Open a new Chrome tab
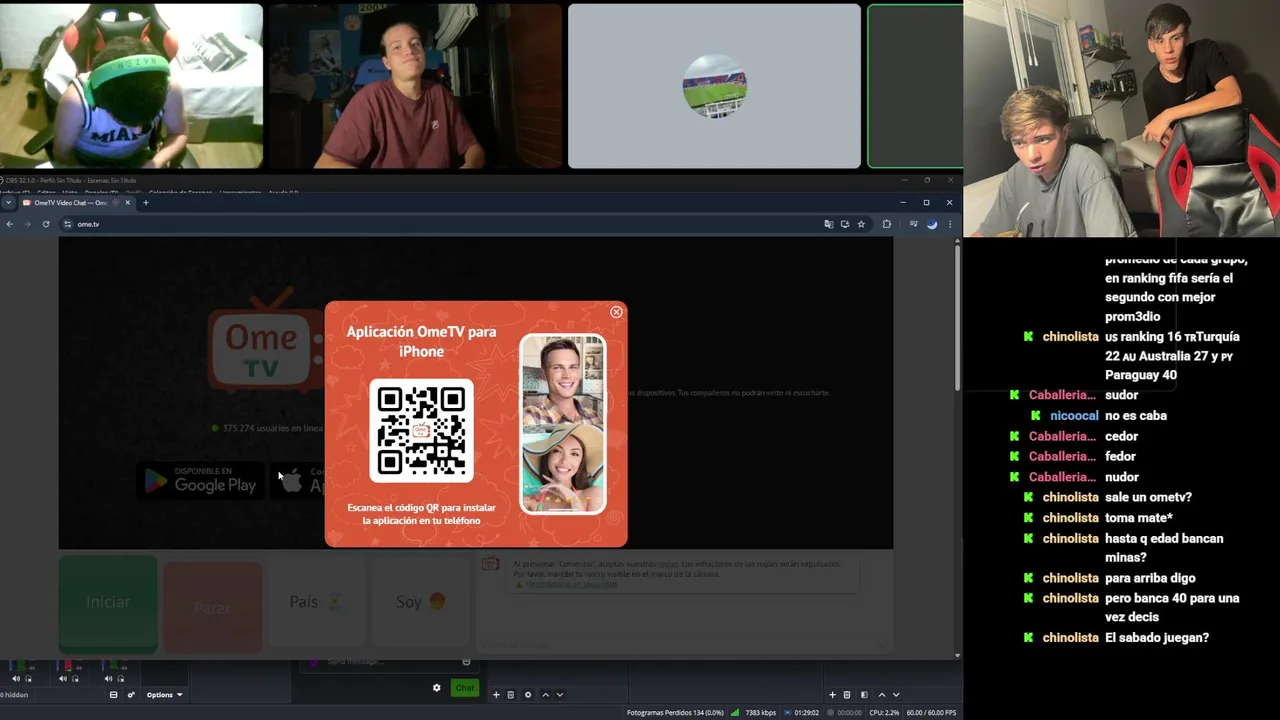1280x720 pixels. [x=146, y=203]
